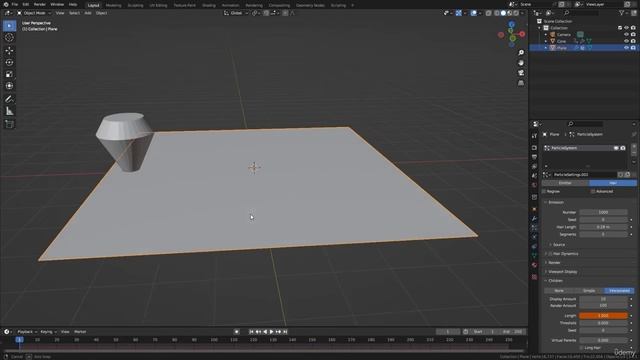Select the Measure tool
The height and width of the screenshot is (360, 640).
click(x=9, y=111)
